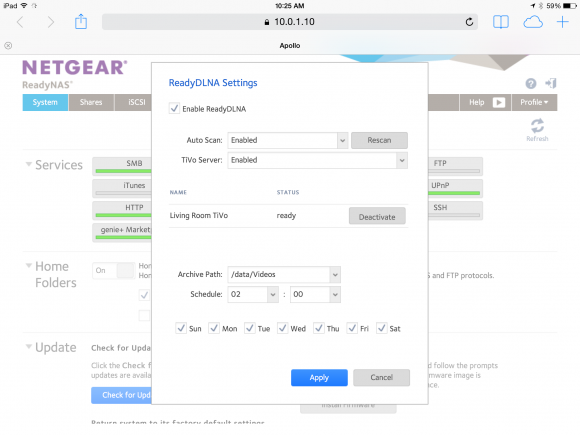Click the SMB service button

[122, 165]
